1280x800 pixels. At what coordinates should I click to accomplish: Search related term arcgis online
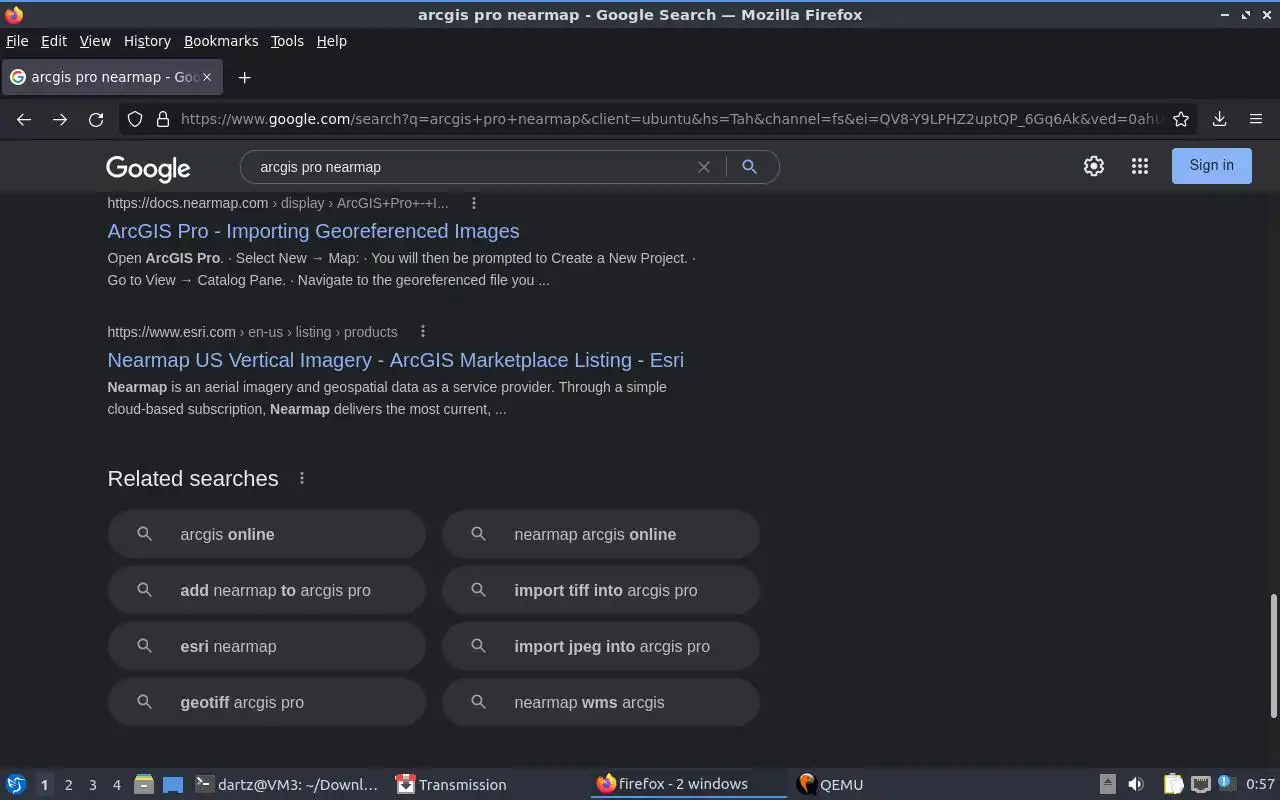click(x=266, y=534)
